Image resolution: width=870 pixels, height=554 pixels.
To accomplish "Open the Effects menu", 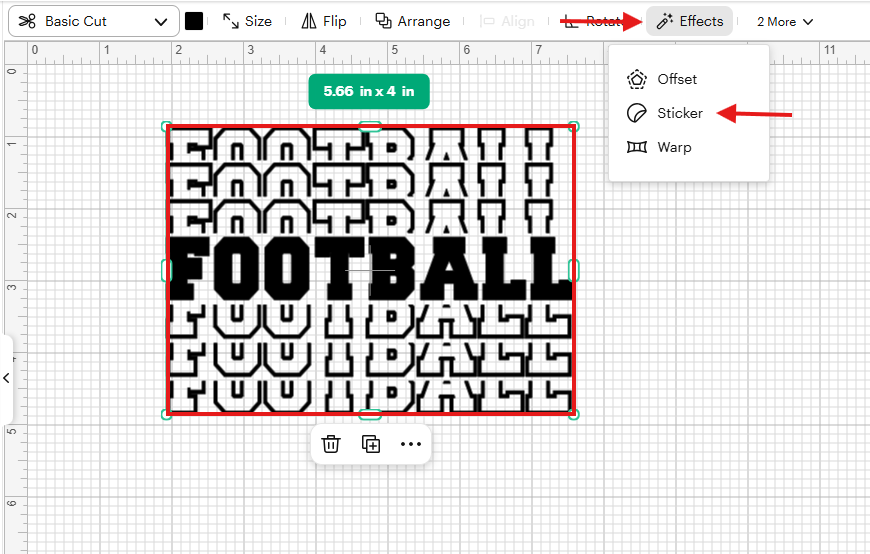I will pos(690,22).
